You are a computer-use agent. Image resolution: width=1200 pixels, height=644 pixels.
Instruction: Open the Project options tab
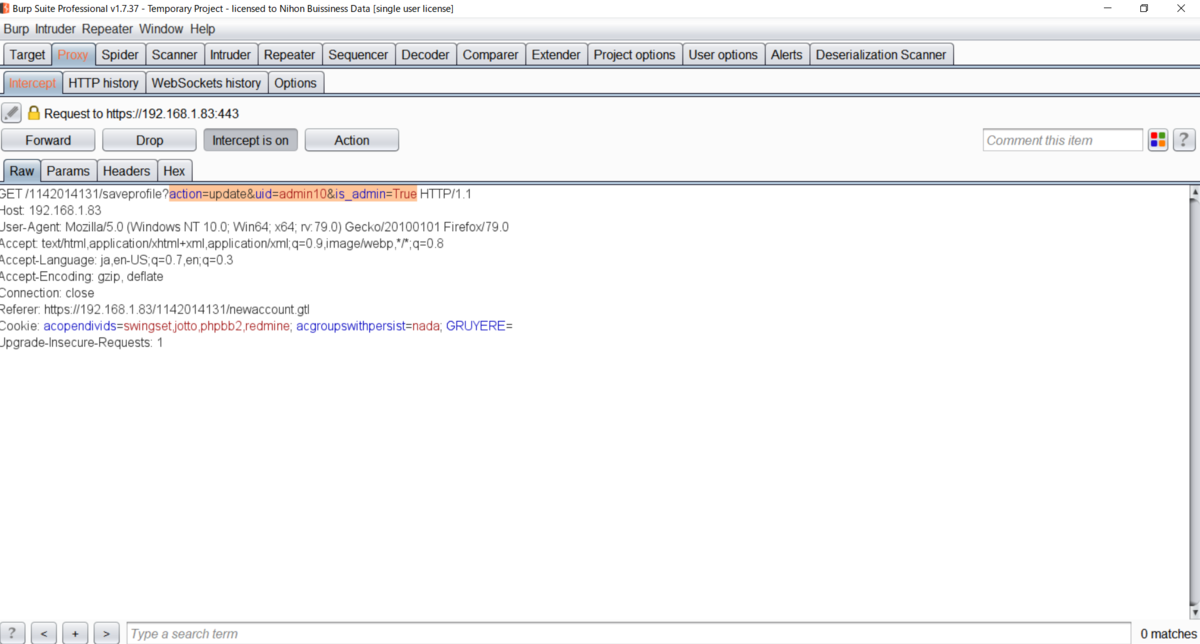point(635,54)
